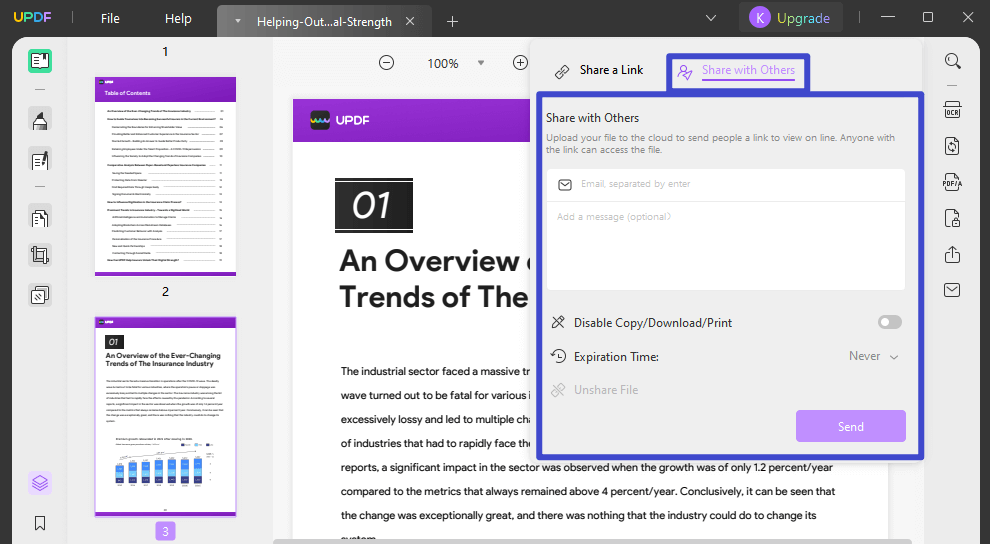Click the zoom in plus button

[520, 62]
